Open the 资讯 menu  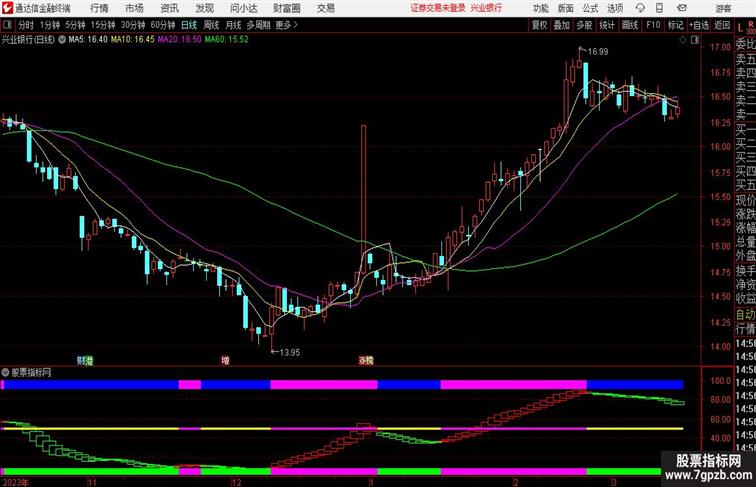169,8
